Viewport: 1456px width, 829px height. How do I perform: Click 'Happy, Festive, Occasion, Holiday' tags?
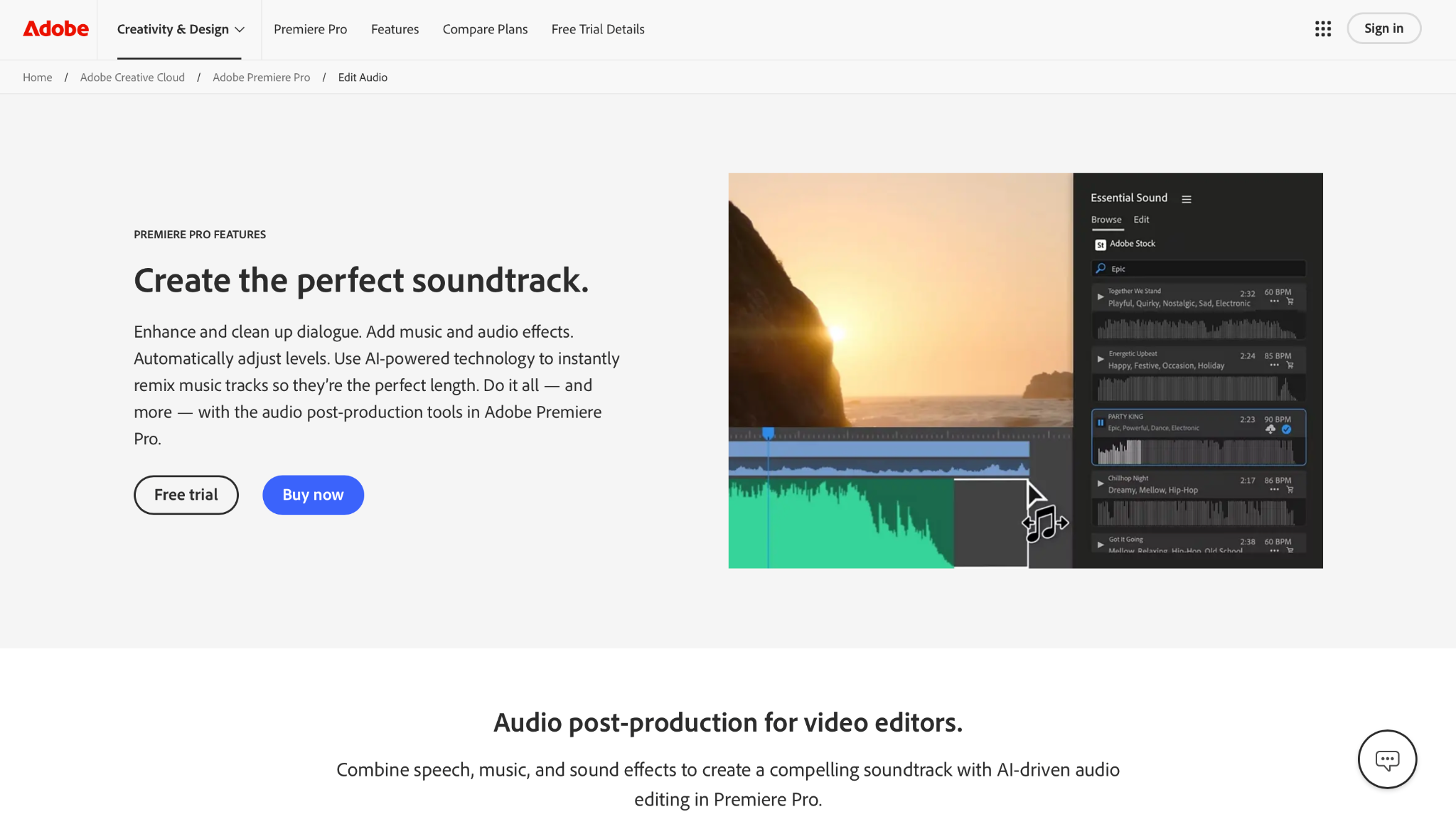tap(1166, 366)
